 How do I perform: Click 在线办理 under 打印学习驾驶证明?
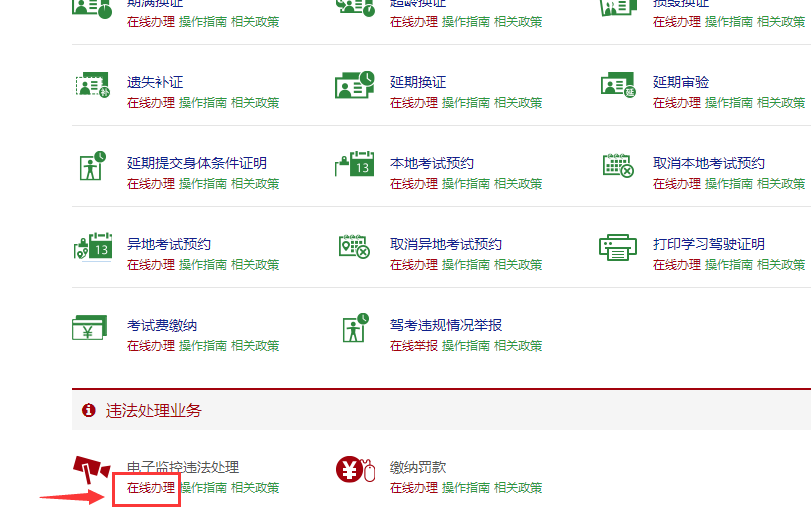(677, 265)
